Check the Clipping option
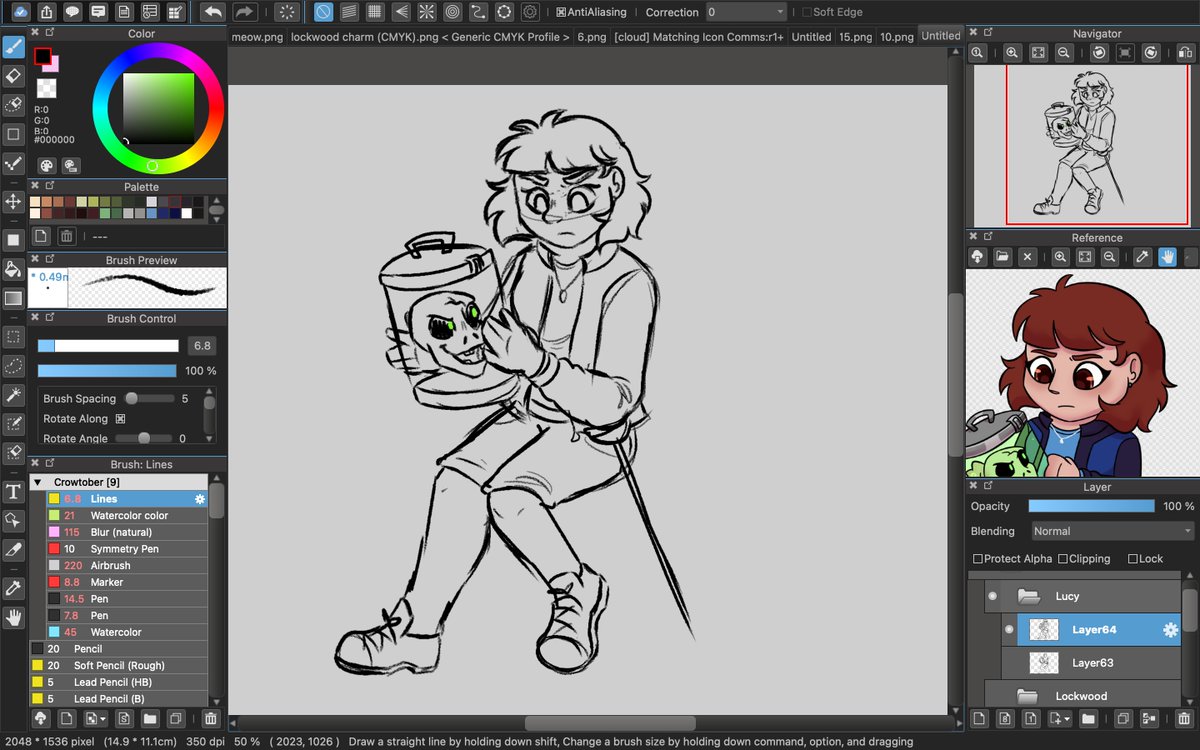Viewport: 1200px width, 750px height. pos(1063,559)
